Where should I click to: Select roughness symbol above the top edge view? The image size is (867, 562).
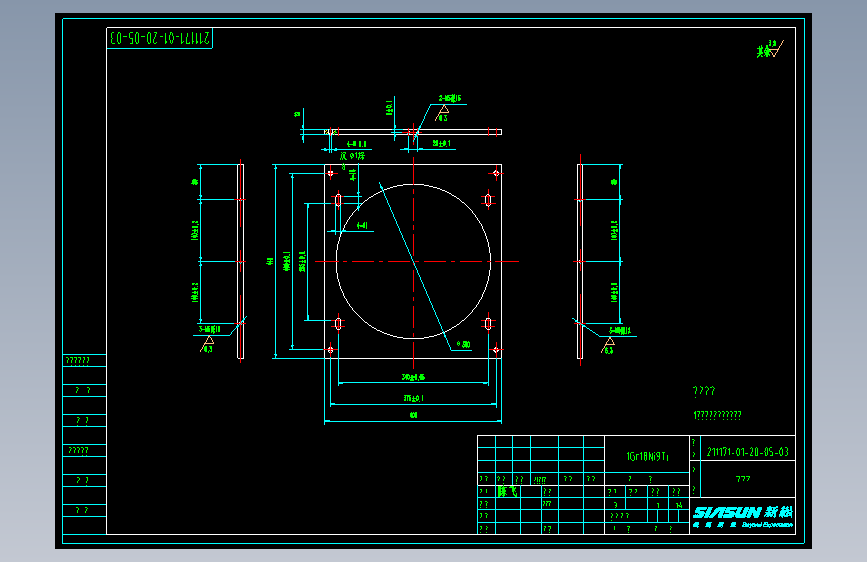(x=442, y=114)
